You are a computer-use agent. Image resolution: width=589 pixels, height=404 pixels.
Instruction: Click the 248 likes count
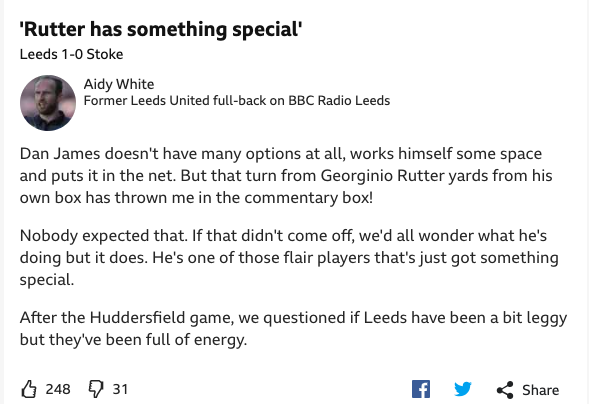click(x=58, y=389)
